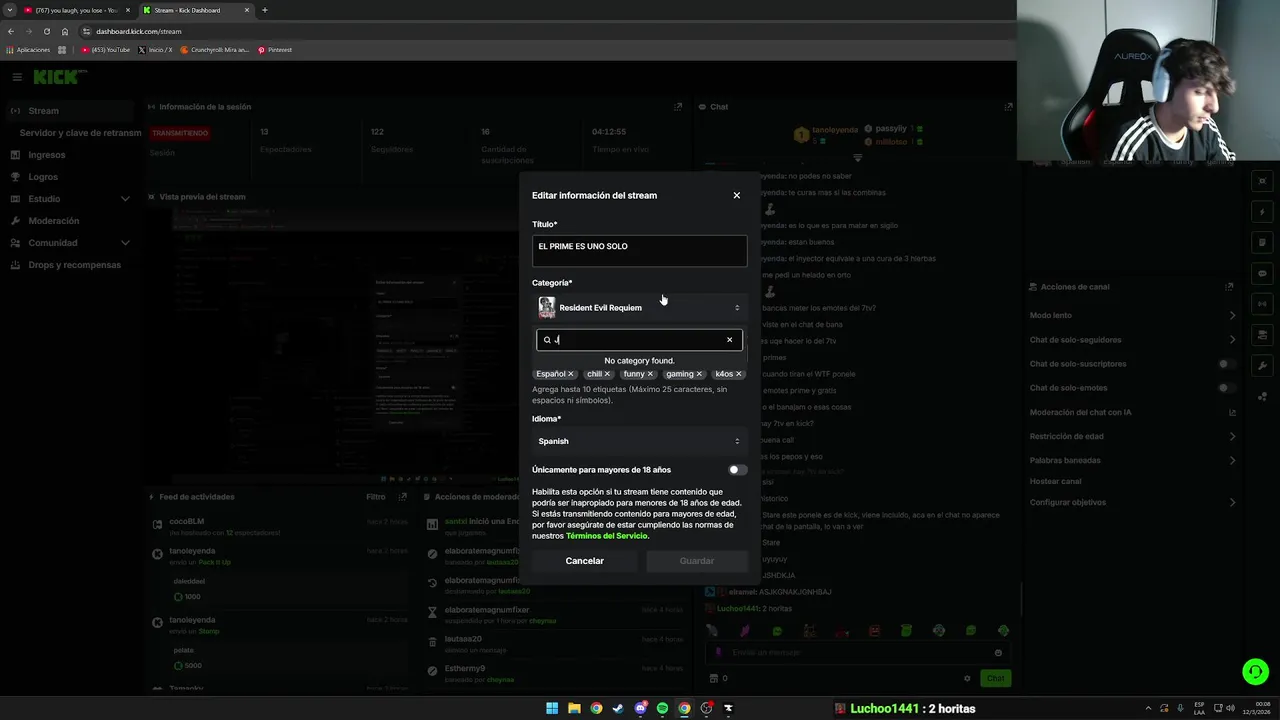Image resolution: width=1280 pixels, height=720 pixels.
Task: Open Moderación del chat con IA
Action: pos(1133,412)
